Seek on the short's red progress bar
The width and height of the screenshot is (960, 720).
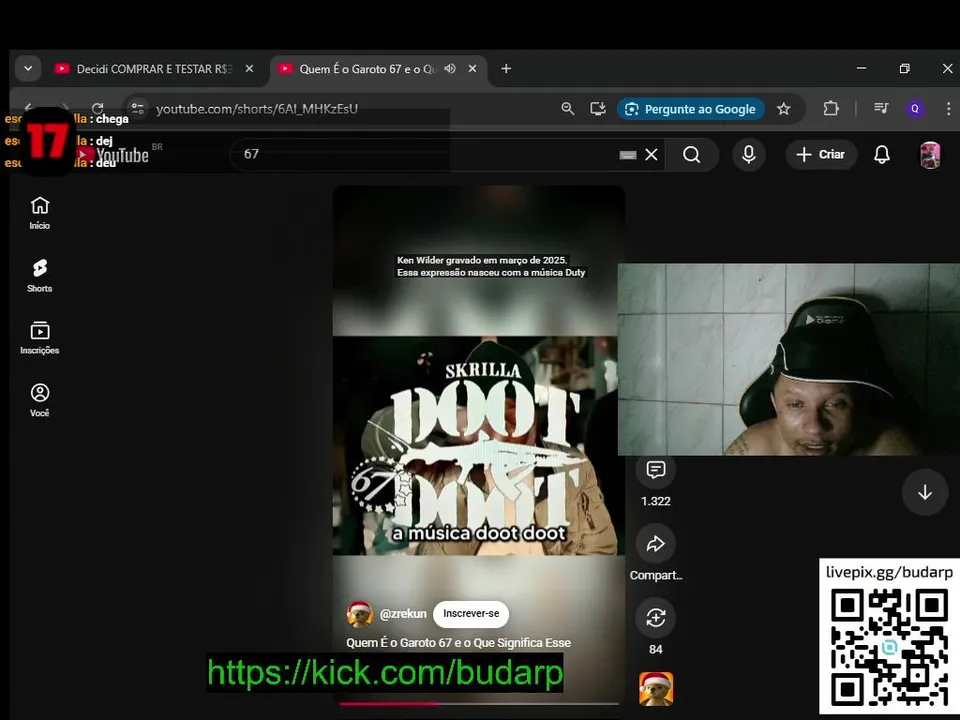click(x=479, y=703)
